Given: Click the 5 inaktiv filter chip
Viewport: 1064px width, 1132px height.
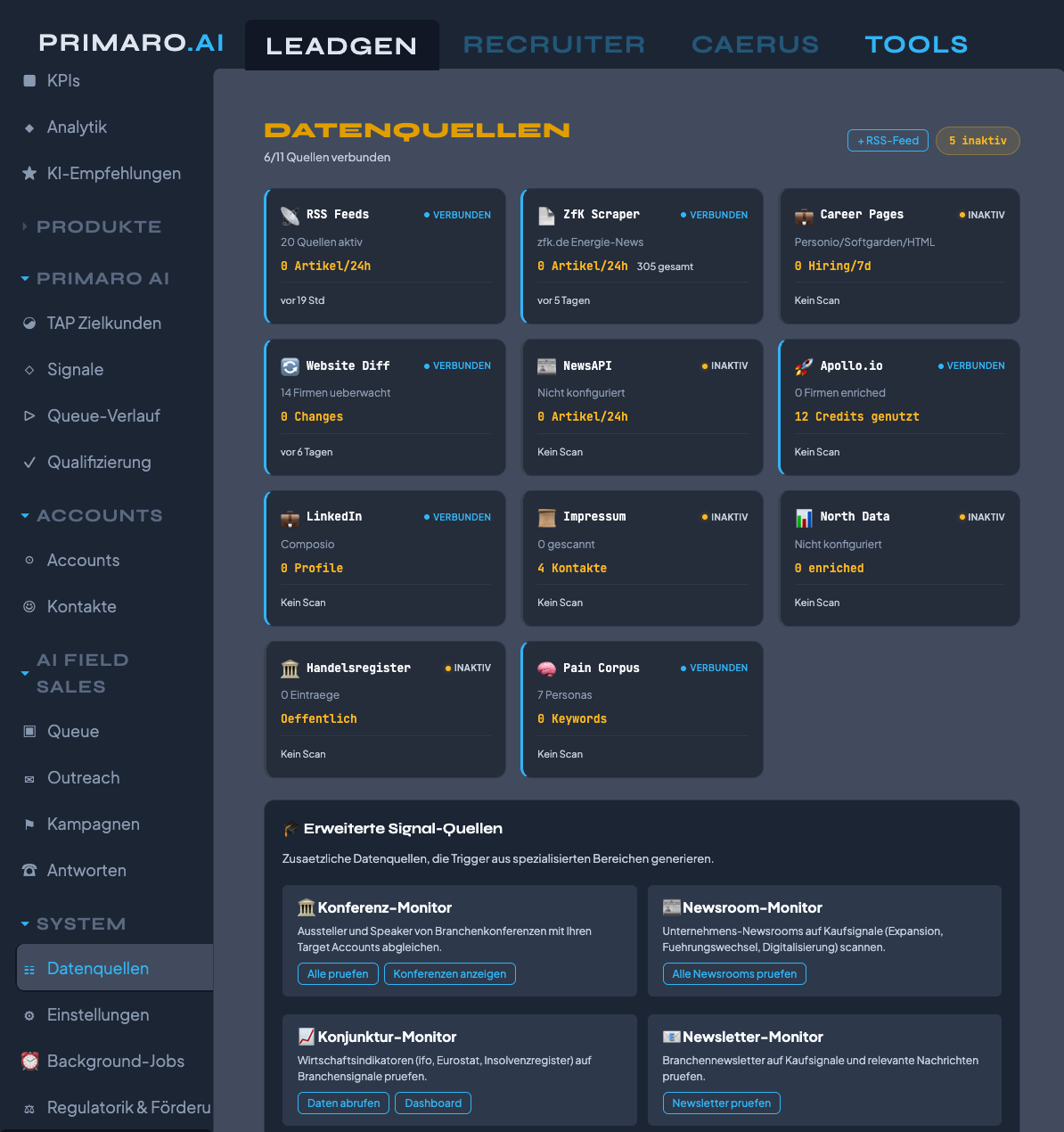Looking at the screenshot, I should coord(978,140).
